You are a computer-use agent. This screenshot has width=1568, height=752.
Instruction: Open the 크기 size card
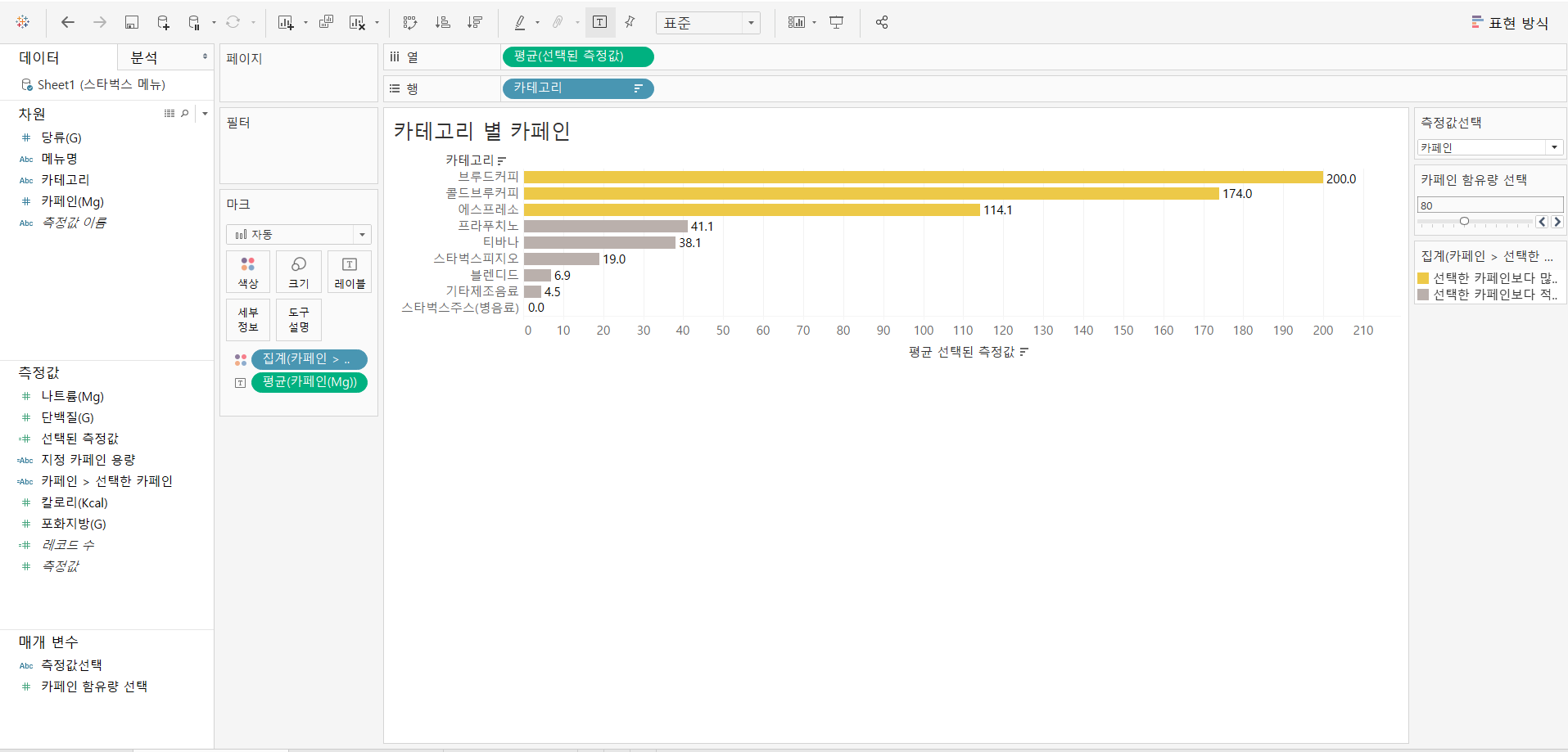point(299,272)
